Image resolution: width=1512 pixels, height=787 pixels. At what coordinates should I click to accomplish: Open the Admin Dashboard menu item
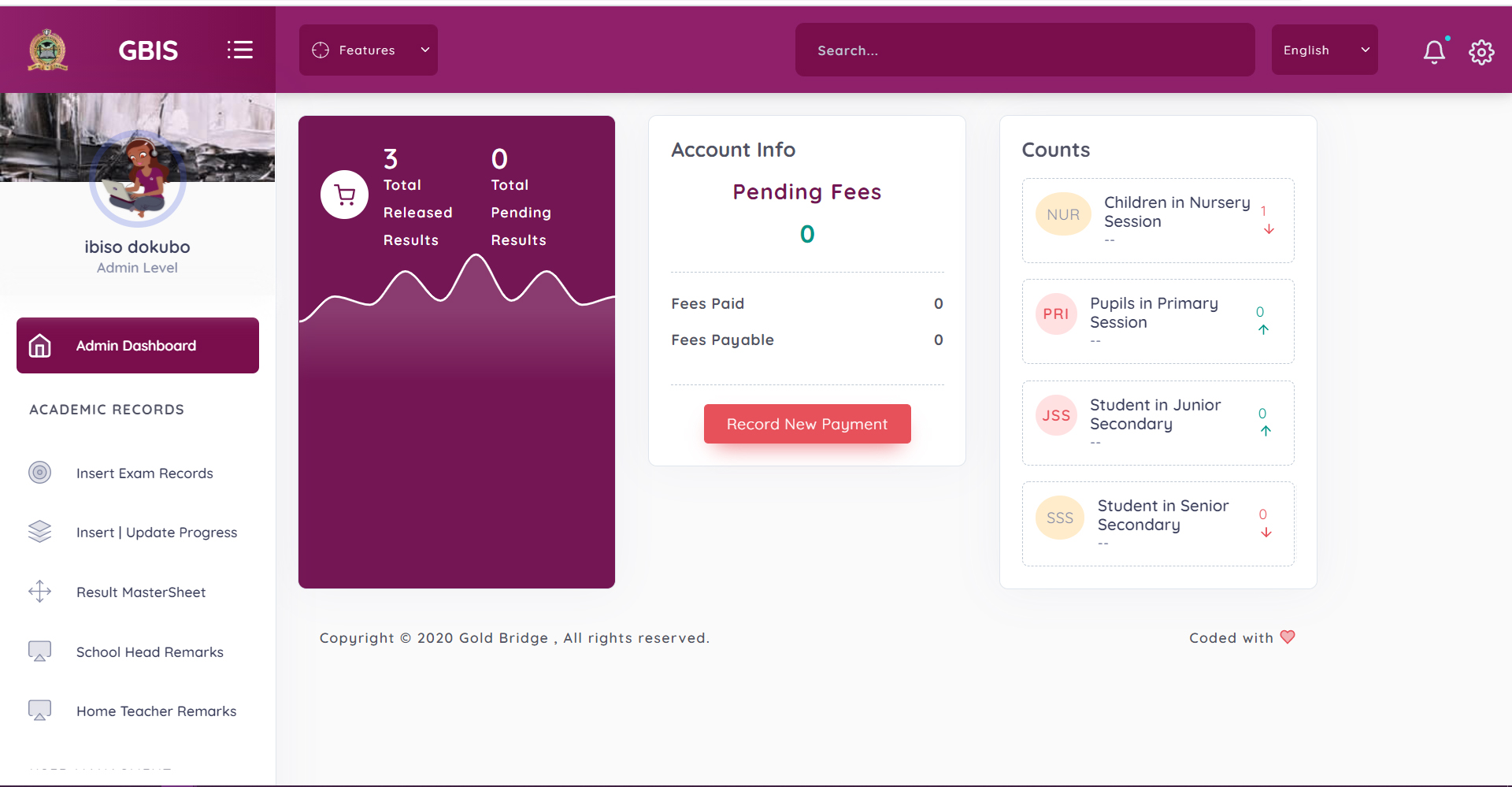[138, 346]
